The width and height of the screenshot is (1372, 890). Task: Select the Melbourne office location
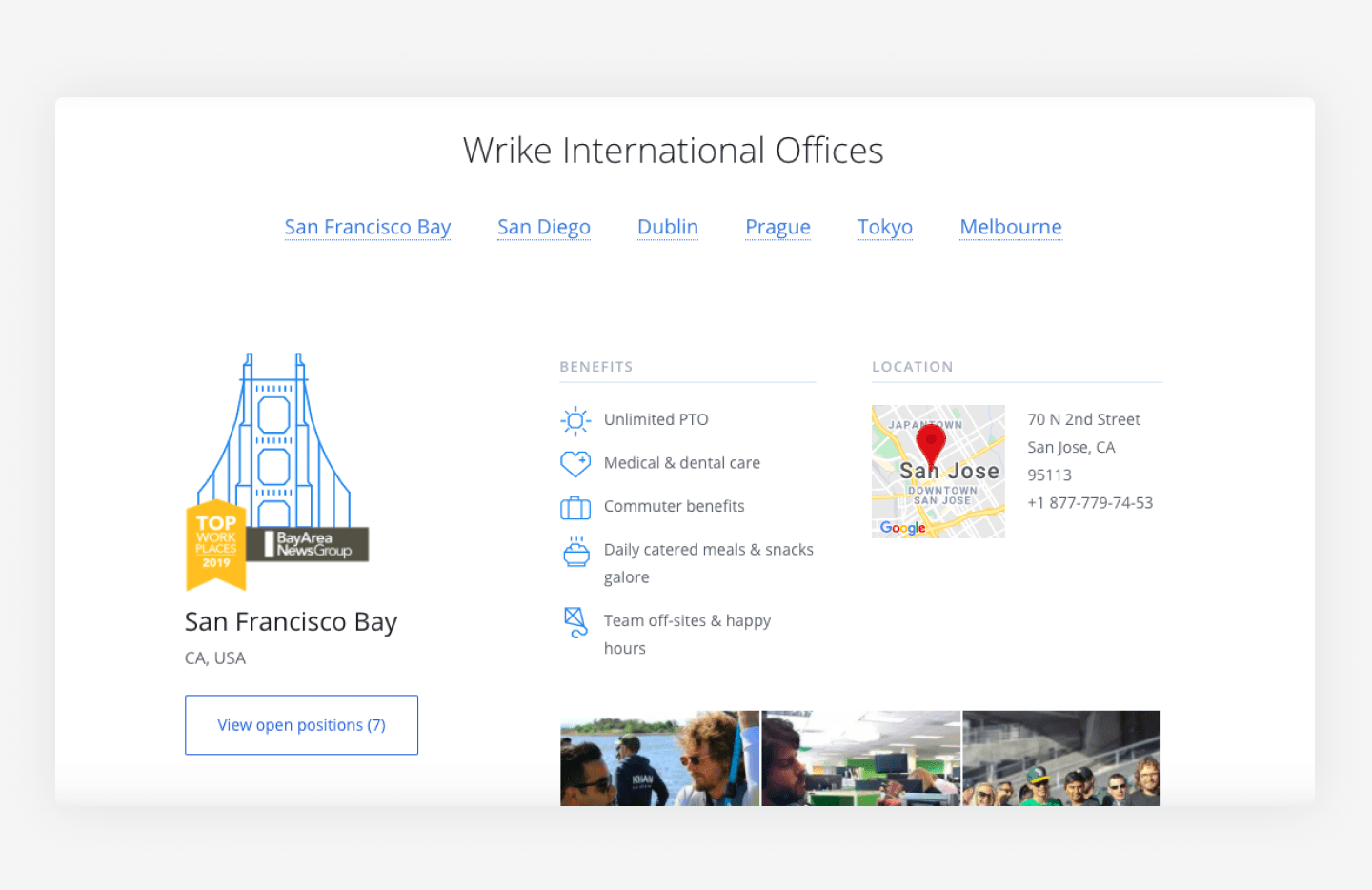pos(1010,227)
